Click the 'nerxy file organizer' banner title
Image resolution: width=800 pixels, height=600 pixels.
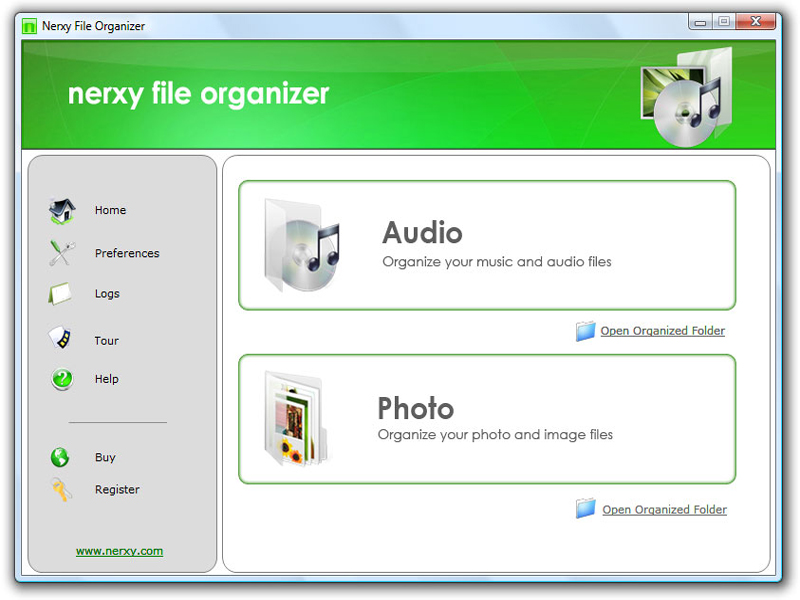198,95
